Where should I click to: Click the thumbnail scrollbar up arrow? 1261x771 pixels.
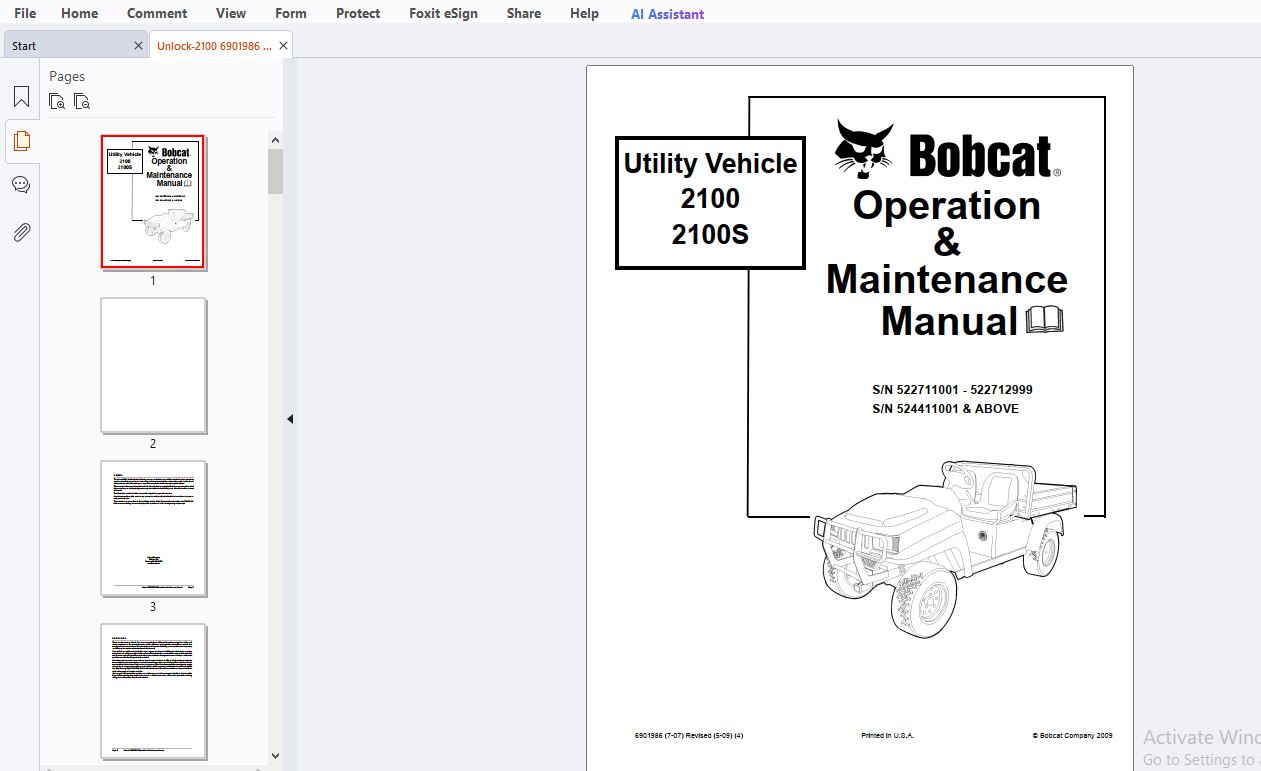tap(276, 139)
